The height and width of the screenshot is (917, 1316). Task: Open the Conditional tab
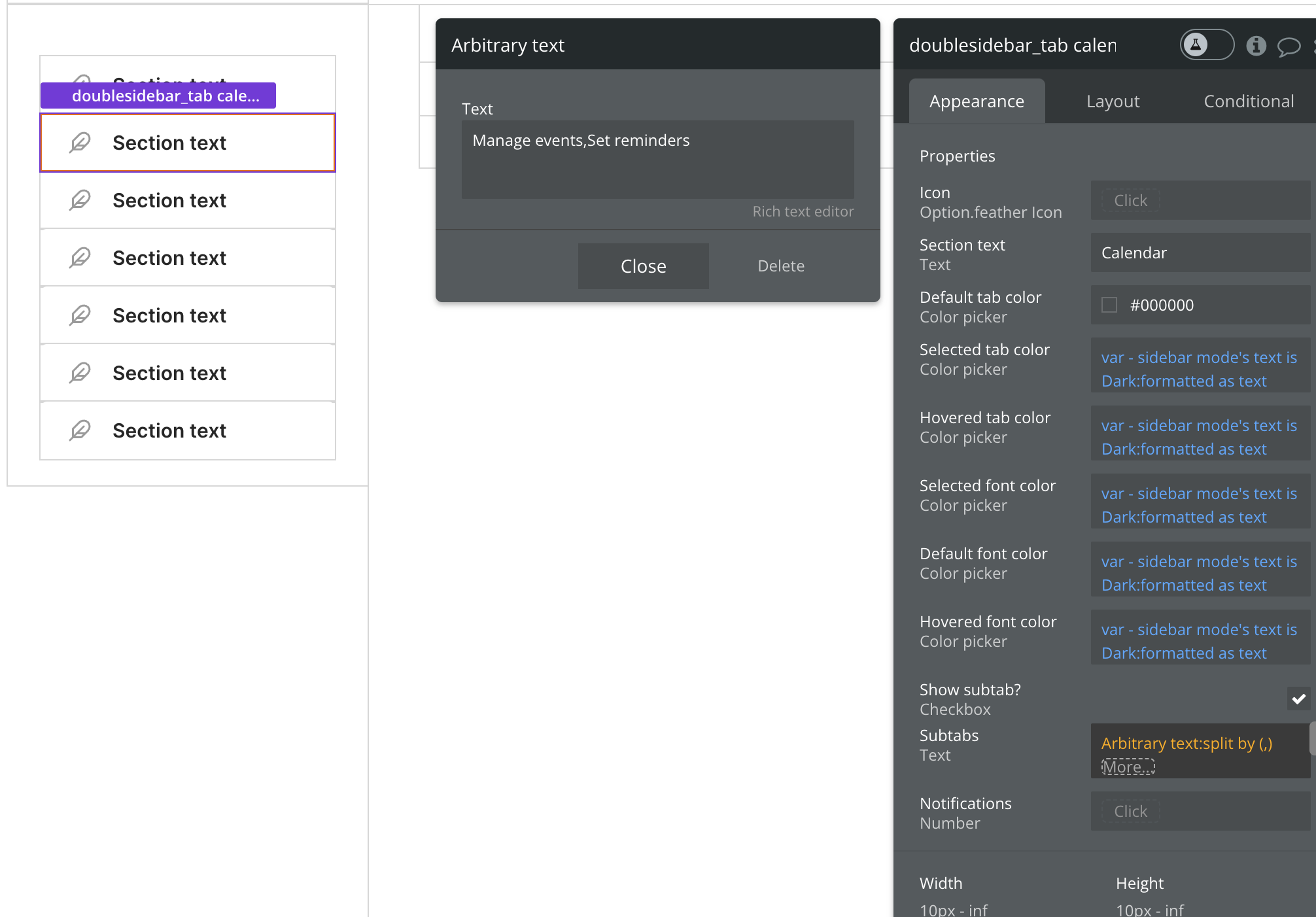1248,101
